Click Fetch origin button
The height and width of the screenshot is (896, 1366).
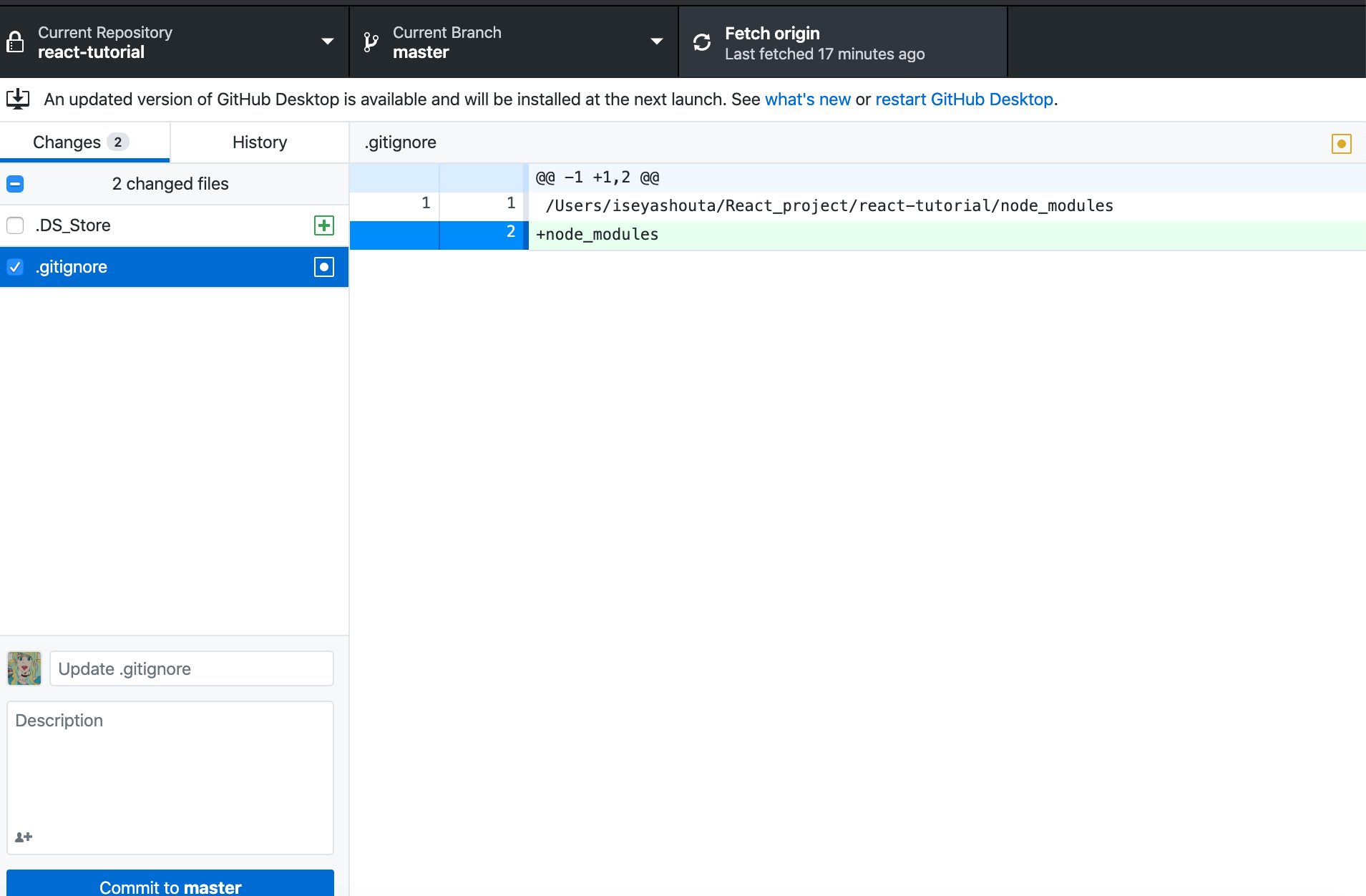[x=843, y=42]
